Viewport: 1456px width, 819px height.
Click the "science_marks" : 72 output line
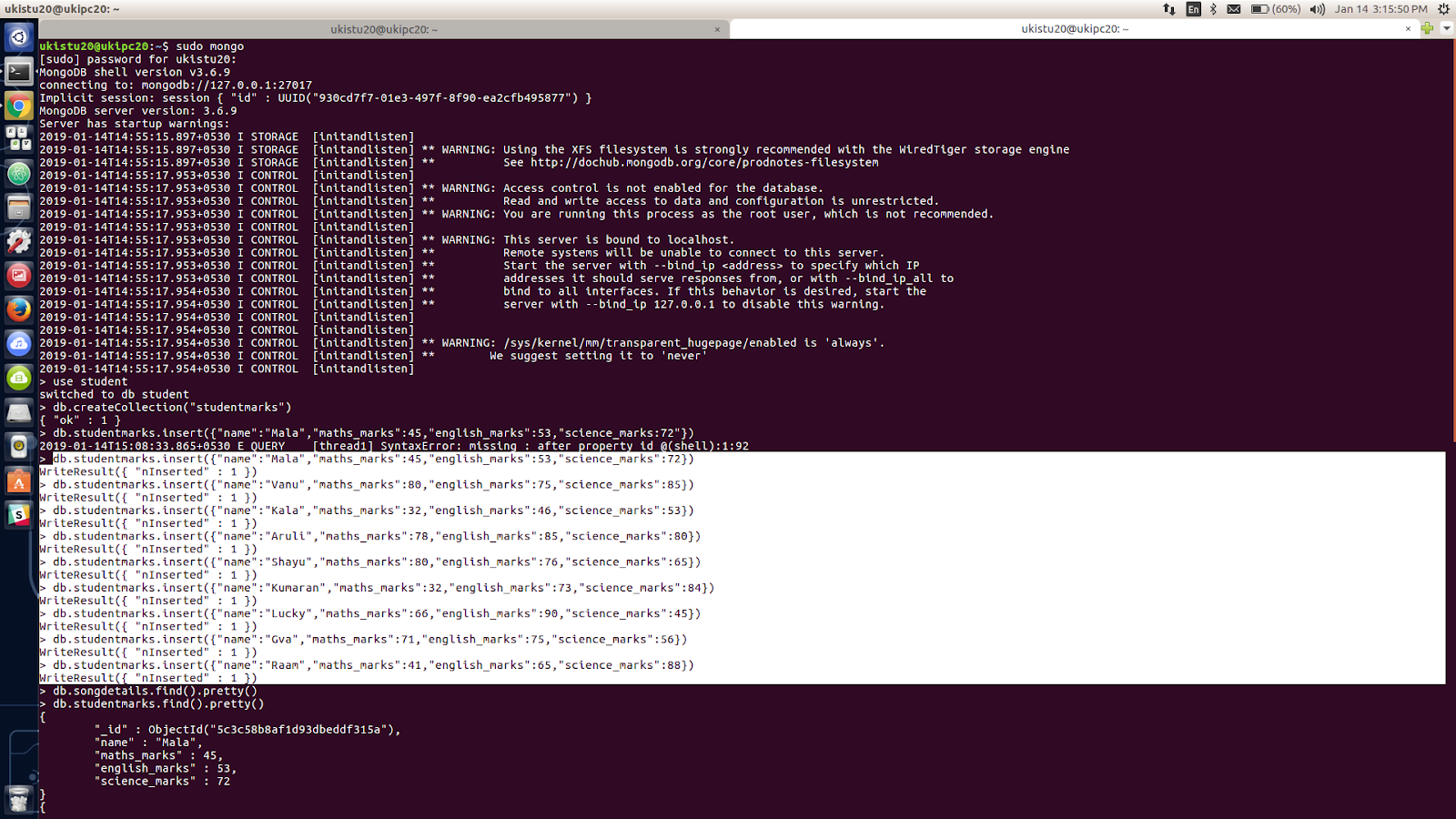click(162, 781)
